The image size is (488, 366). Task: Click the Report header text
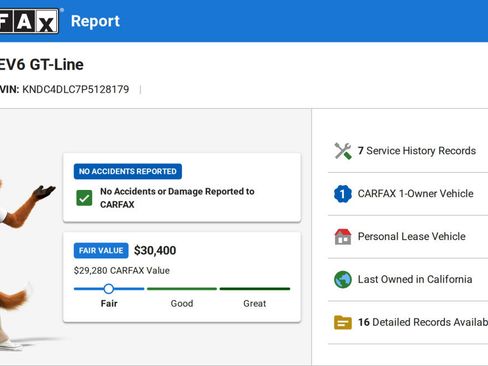click(x=95, y=22)
